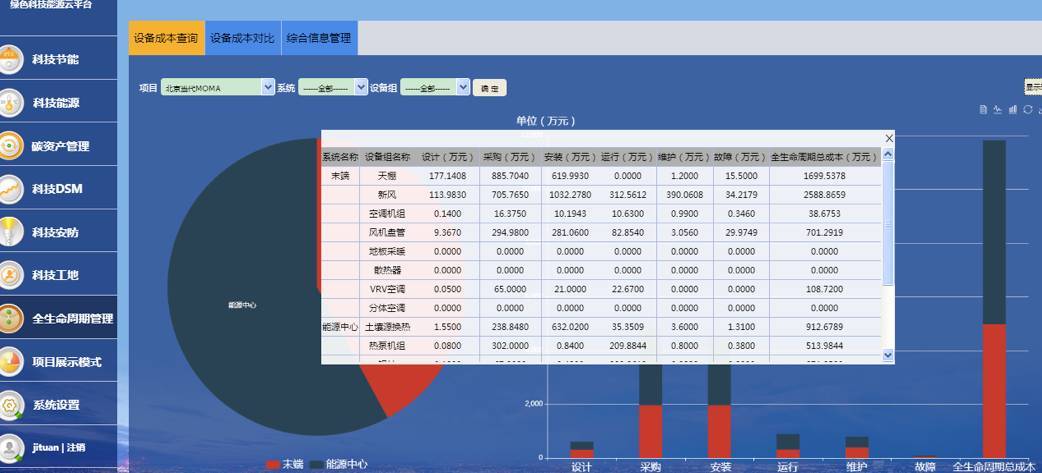The width and height of the screenshot is (1042, 473).
Task: Select the 新风 row name cell
Action: 387,195
